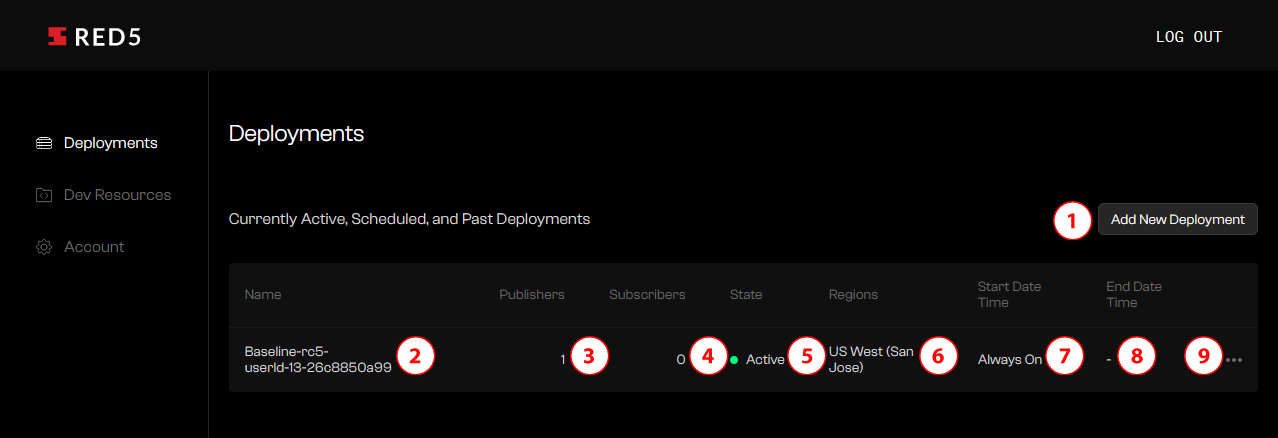Screen dimensions: 1278x438
Task: Open the Deployments sidebar item
Action: (x=96, y=143)
